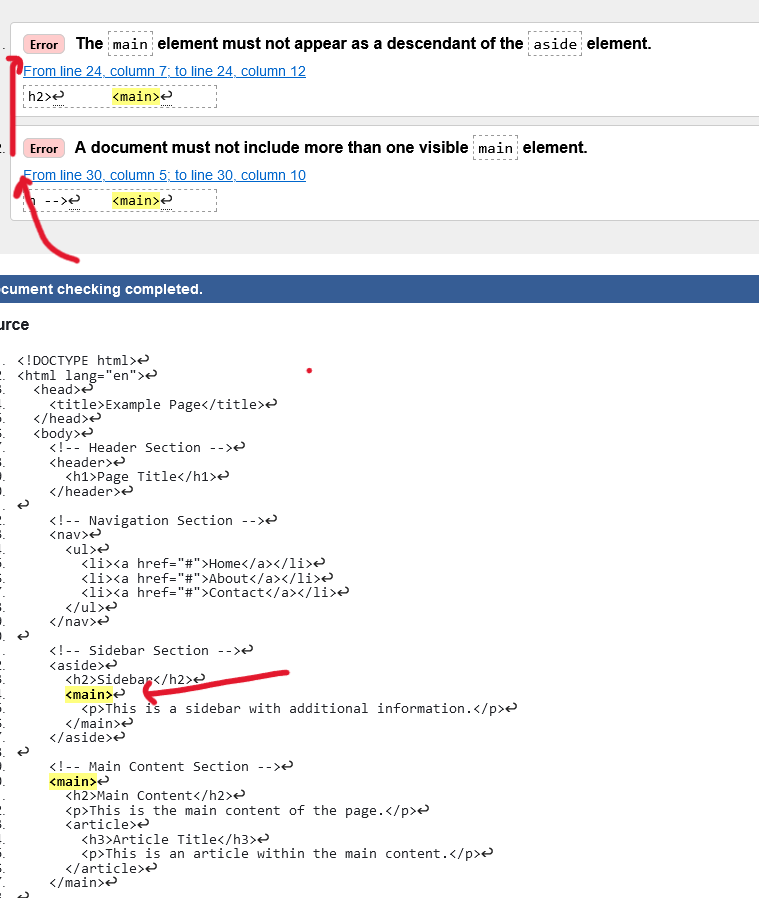Click the Article Title h3 source line
Viewport: 759px width, 898px height.
(x=168, y=839)
